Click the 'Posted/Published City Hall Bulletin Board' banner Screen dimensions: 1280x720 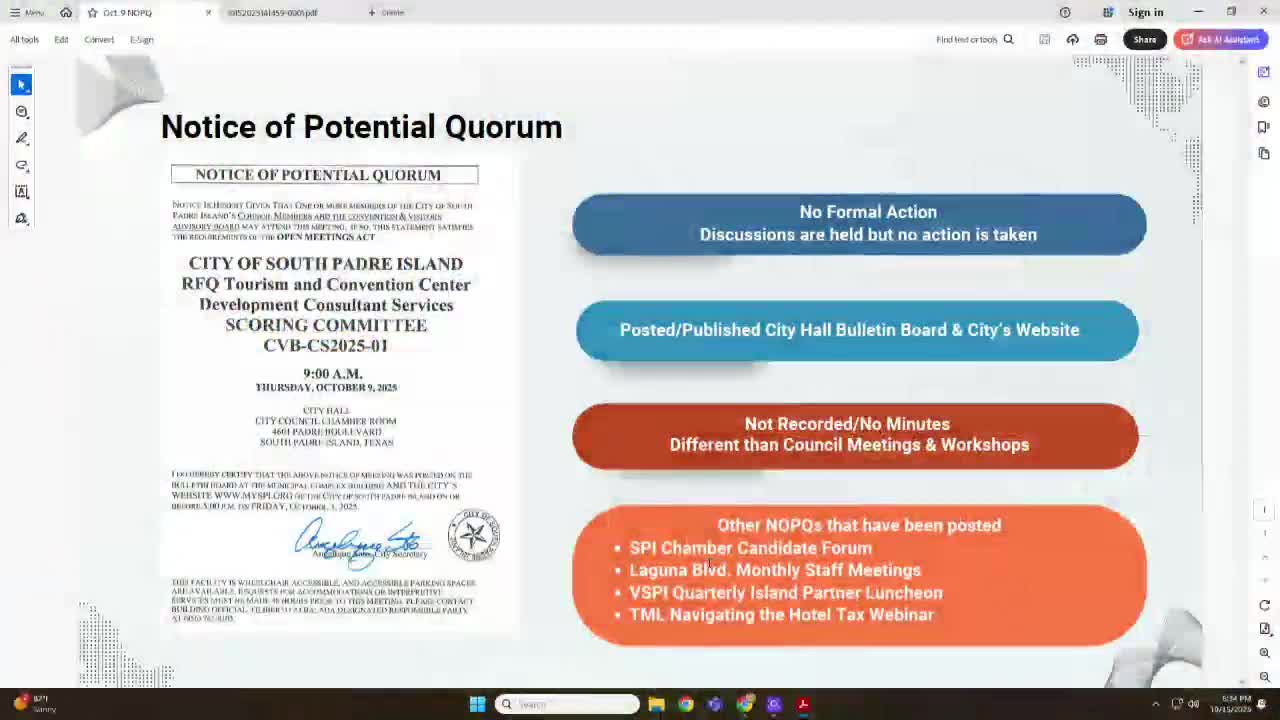857,330
